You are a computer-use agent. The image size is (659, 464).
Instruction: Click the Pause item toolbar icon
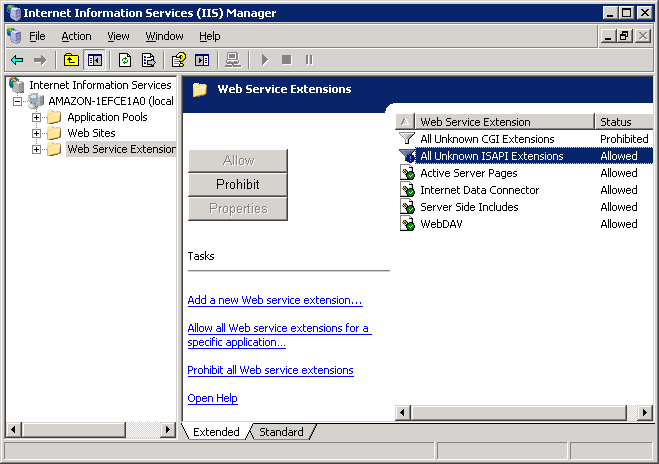[x=309, y=60]
